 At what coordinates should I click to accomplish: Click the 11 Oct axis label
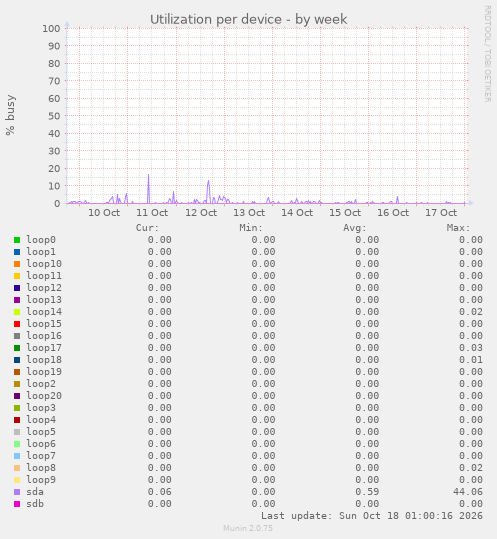(152, 213)
